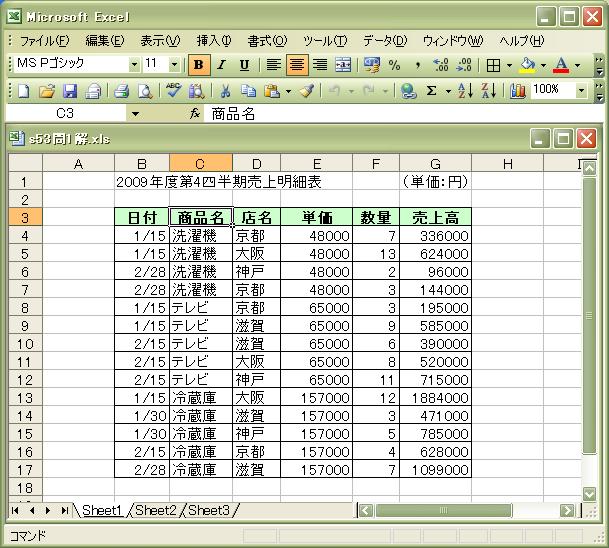Open the 挿入 menu

(214, 40)
